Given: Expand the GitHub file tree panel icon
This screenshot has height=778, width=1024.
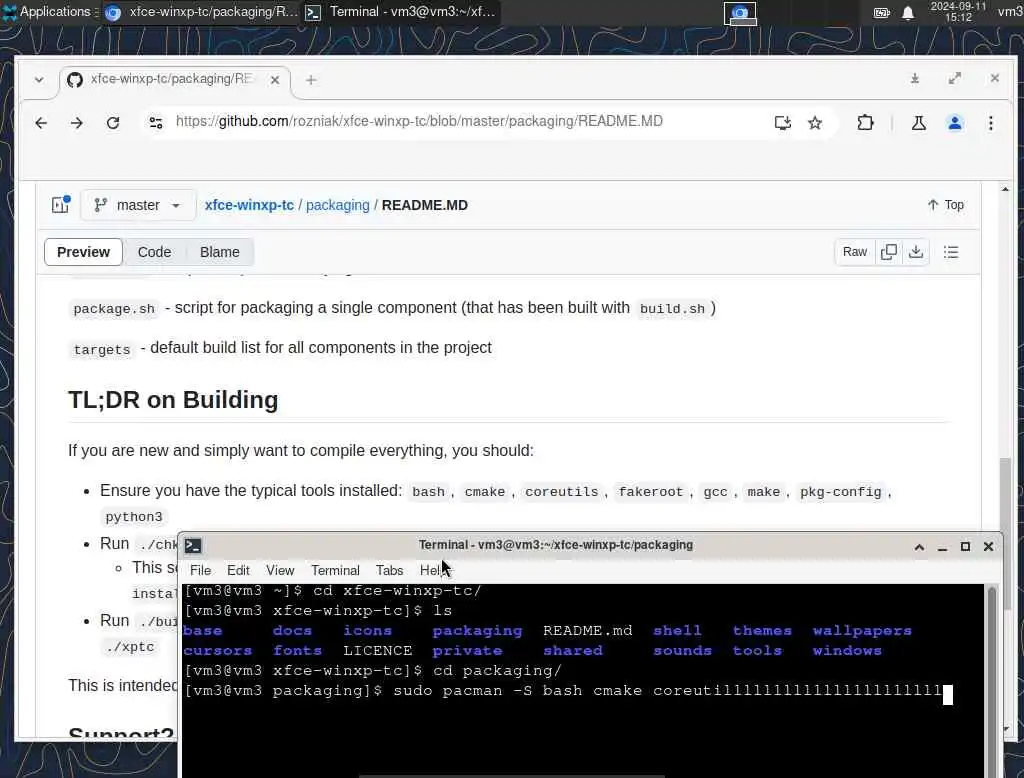Looking at the screenshot, I should [61, 204].
